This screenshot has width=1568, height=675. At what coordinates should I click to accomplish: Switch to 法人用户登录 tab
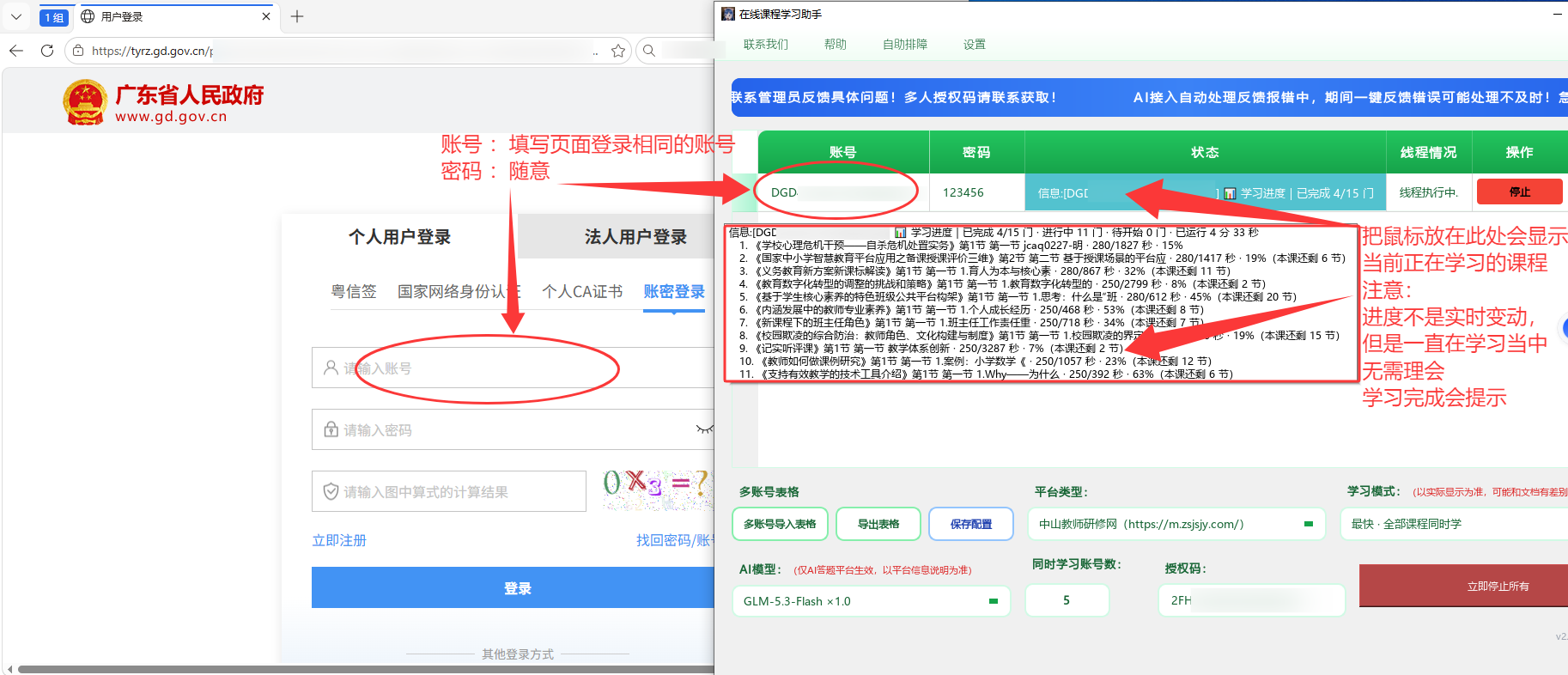tap(635, 237)
